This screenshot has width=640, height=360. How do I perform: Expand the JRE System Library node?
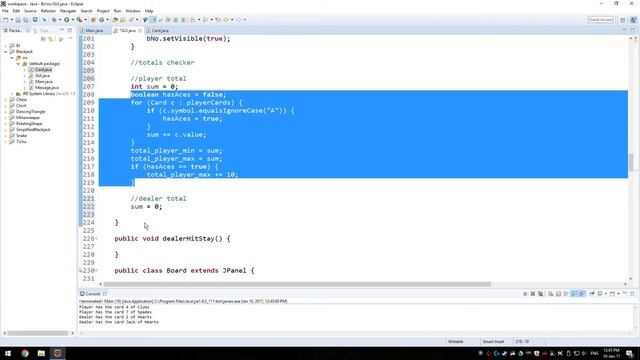pyautogui.click(x=12, y=94)
